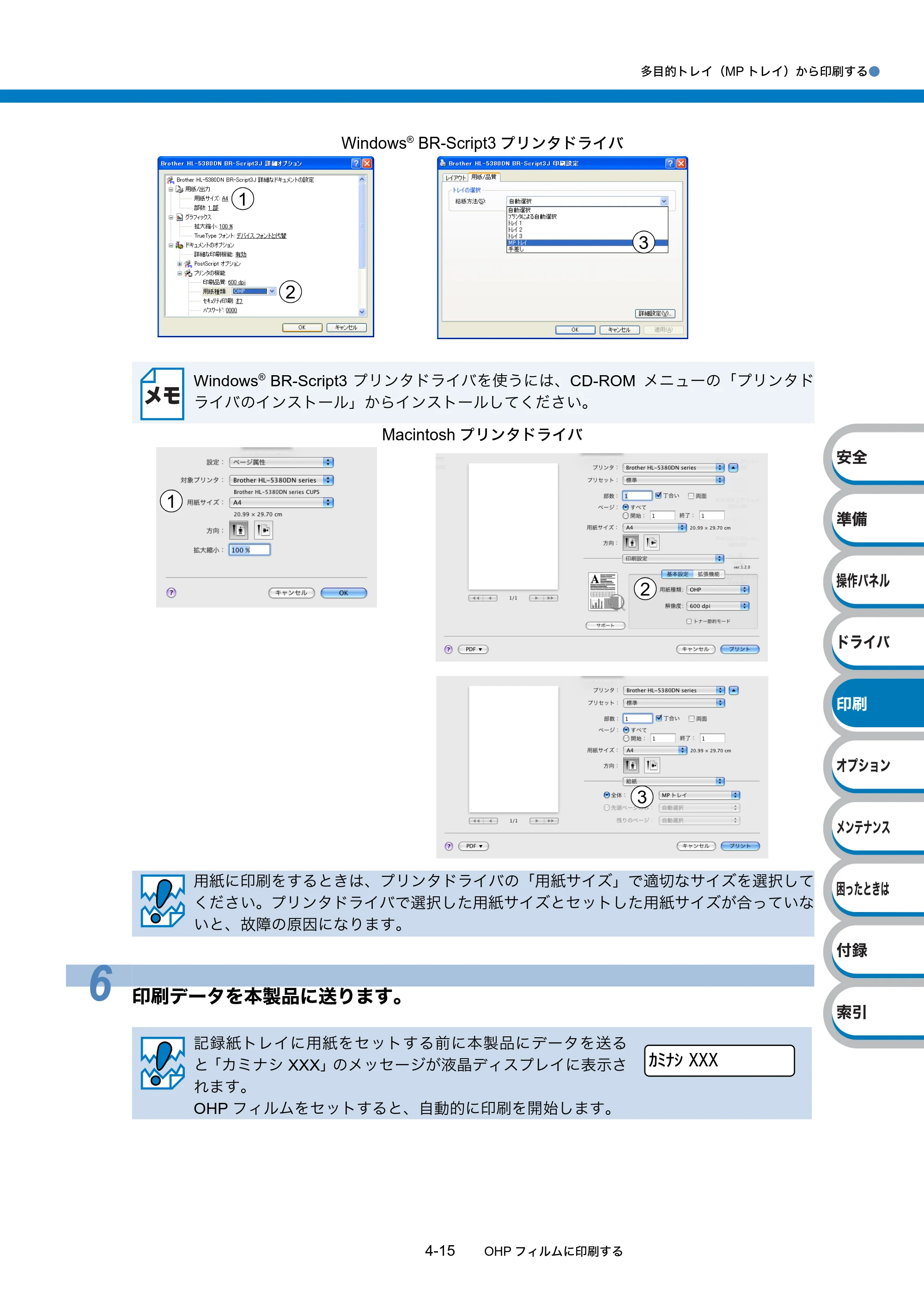
Task: Select portrait orientation icon in page setup
Action: coord(239,530)
